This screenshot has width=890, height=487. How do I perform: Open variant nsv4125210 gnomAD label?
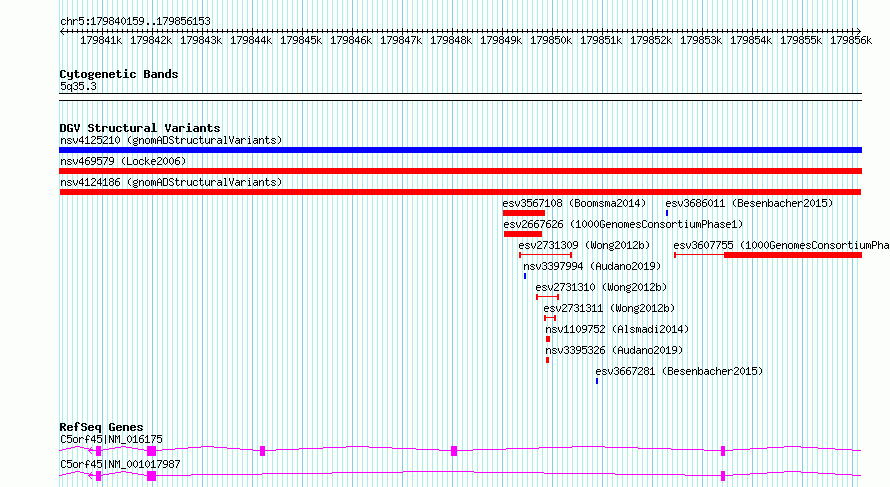171,140
